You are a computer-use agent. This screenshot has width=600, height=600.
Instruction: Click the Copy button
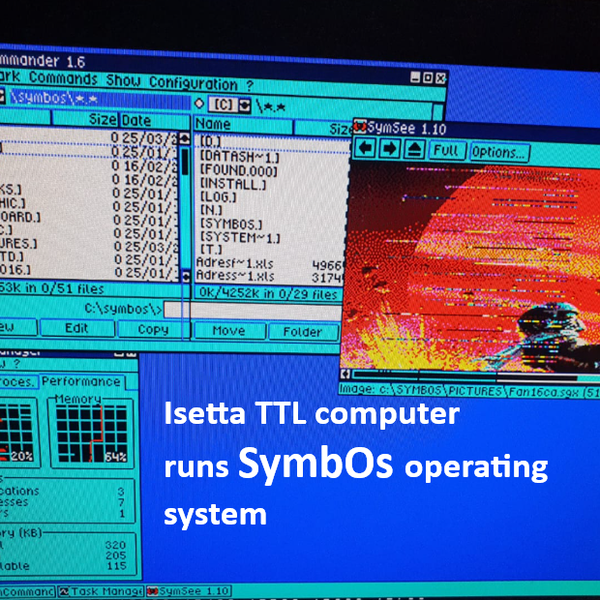153,329
